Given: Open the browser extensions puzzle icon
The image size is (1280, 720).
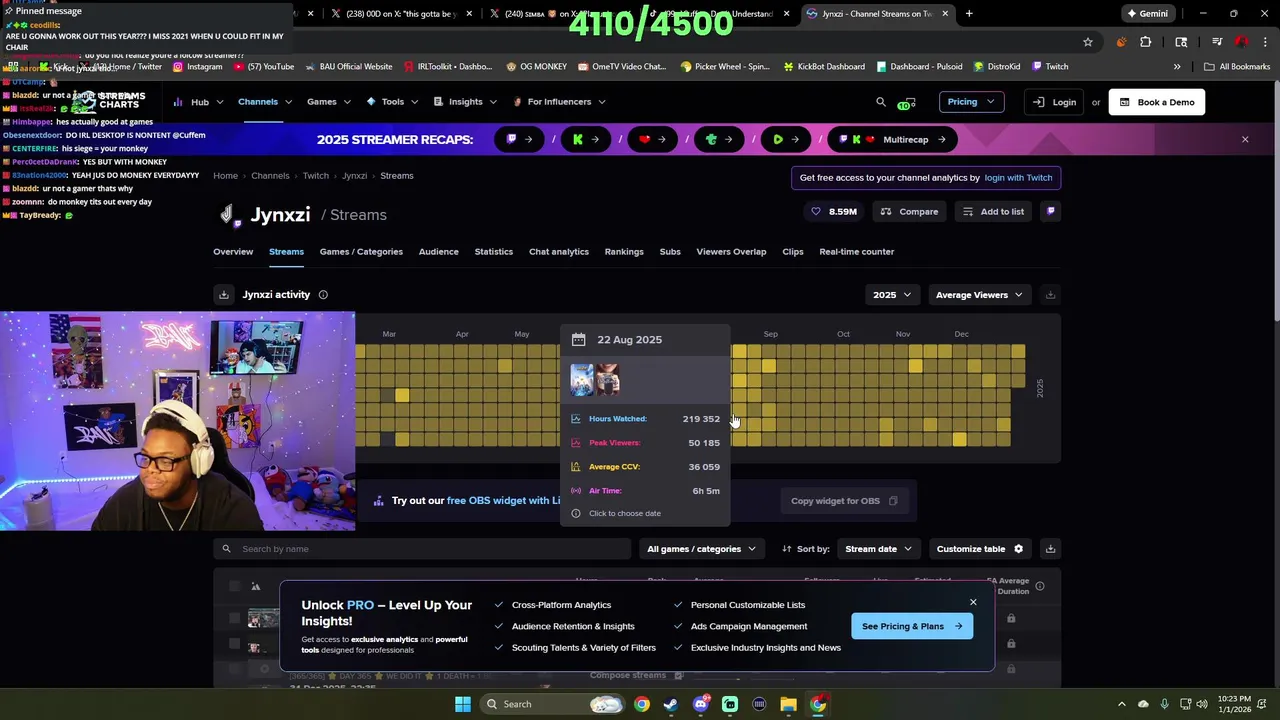Looking at the screenshot, I should [x=1146, y=42].
